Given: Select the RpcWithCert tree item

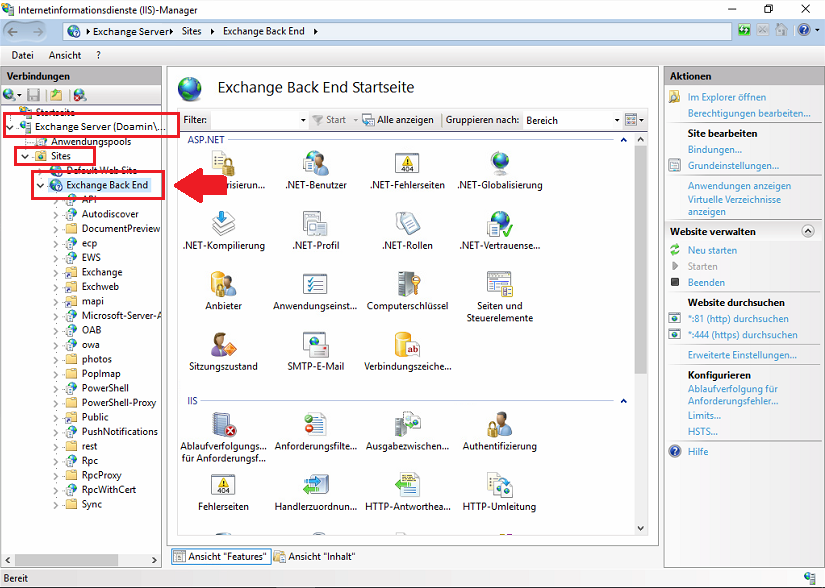Looking at the screenshot, I should 108,490.
